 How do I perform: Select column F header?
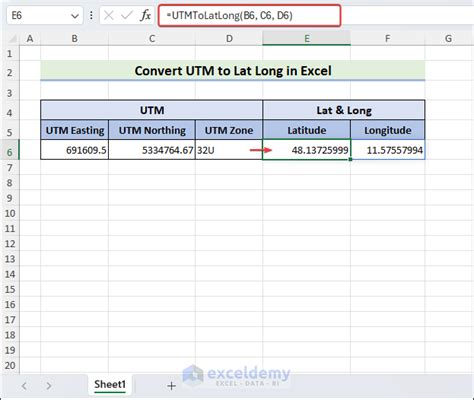point(388,39)
